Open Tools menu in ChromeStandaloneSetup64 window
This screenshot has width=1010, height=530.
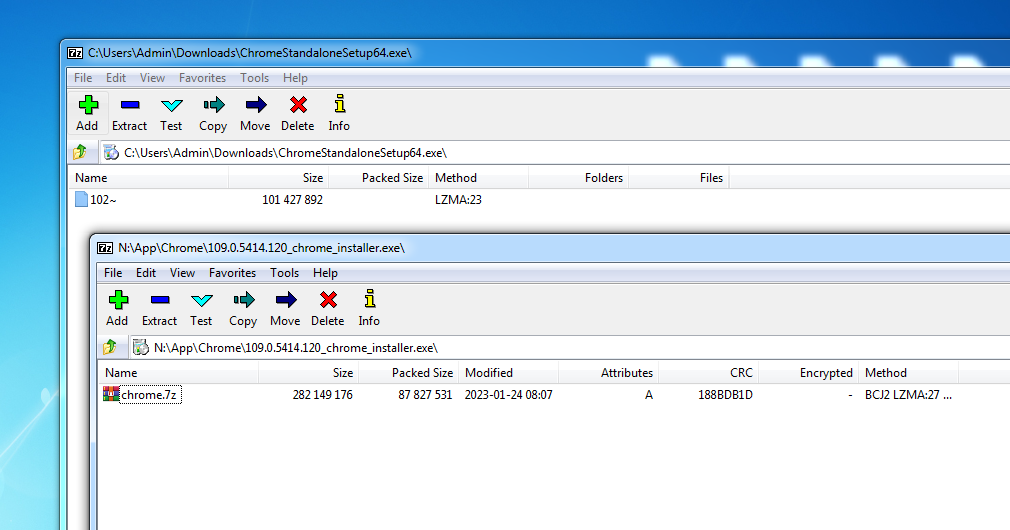(x=254, y=78)
